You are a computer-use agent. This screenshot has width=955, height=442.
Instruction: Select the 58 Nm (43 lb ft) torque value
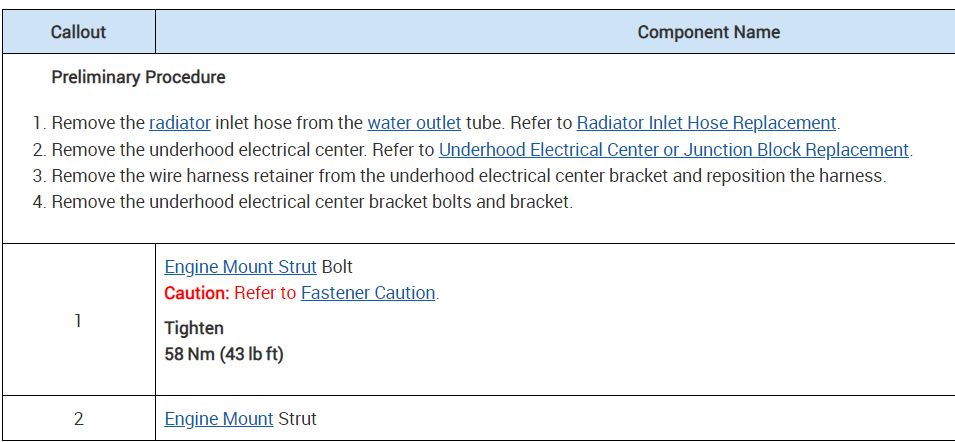click(224, 354)
